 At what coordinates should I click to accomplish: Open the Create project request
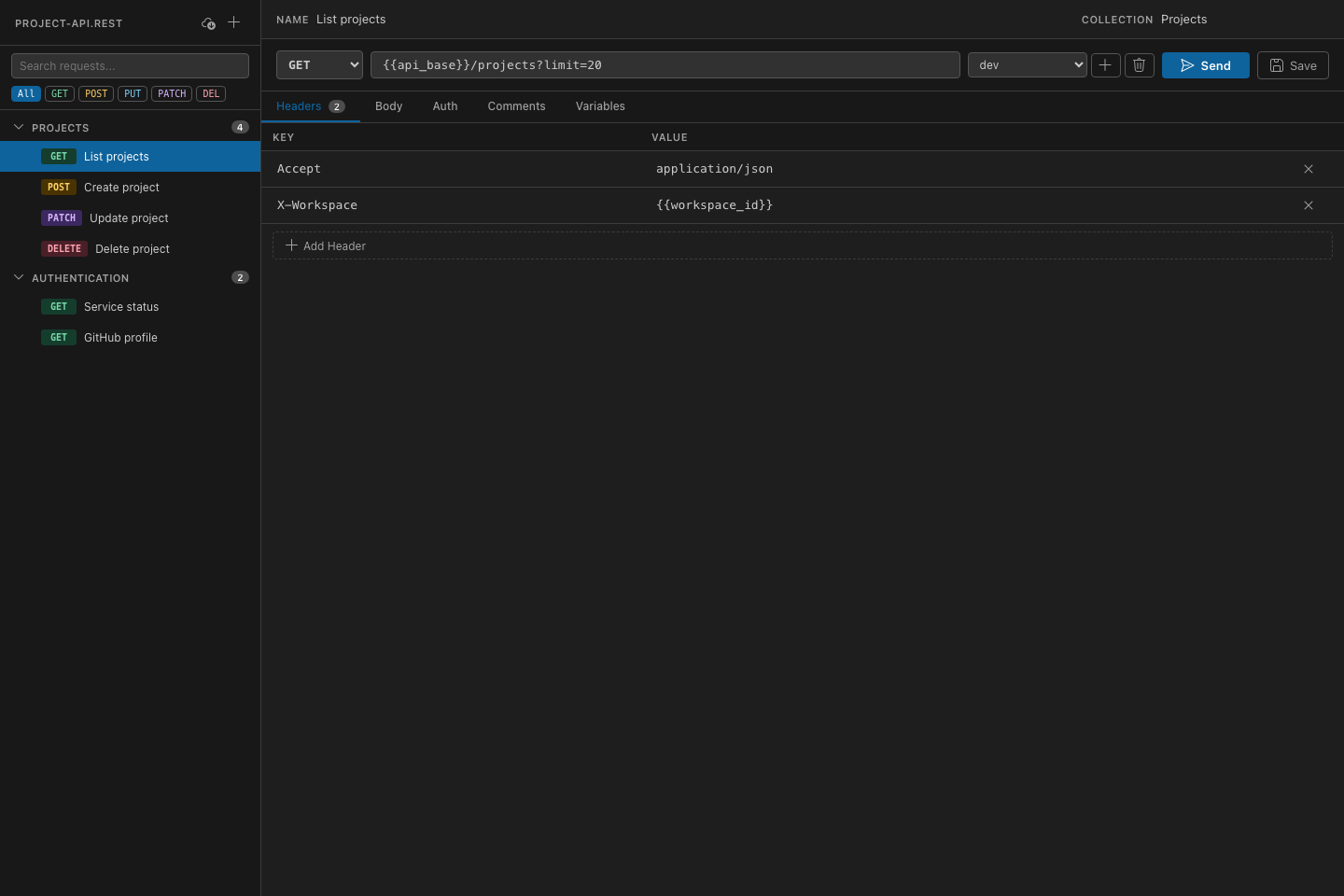click(x=131, y=188)
